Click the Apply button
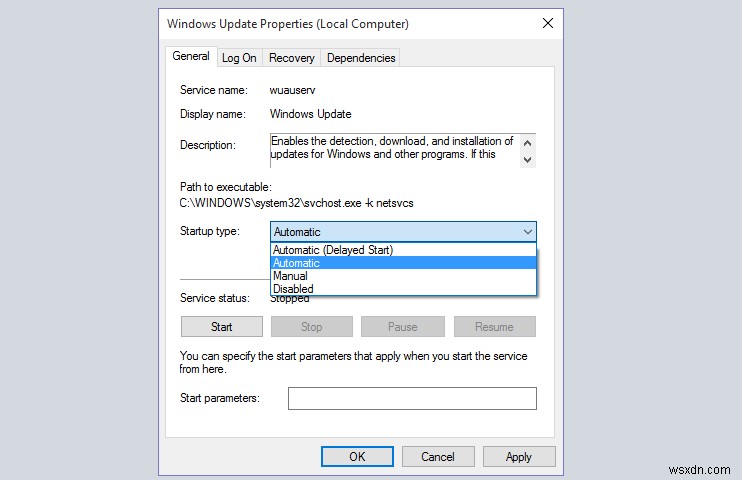This screenshot has height=480, width=742. pyautogui.click(x=519, y=456)
